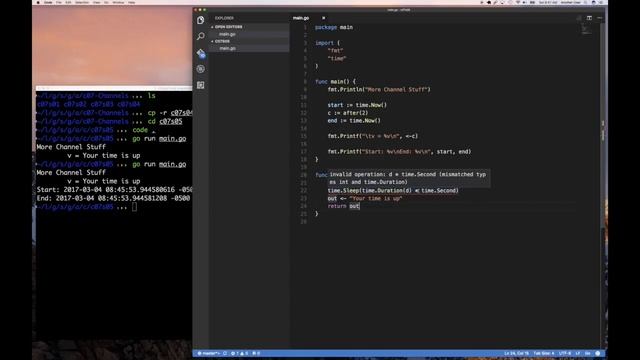640x360 pixels.
Task: Open the Debug view in activity bar
Action: (200, 69)
